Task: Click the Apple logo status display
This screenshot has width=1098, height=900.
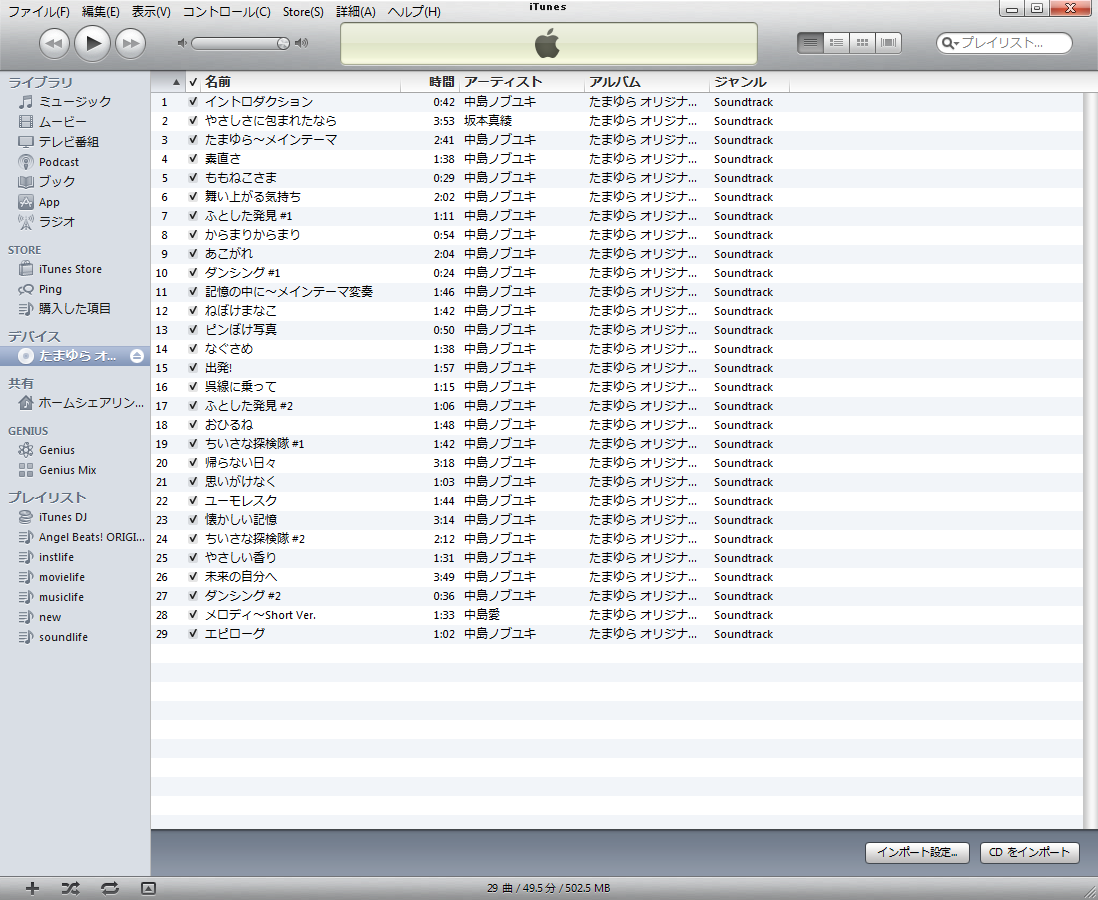Action: pyautogui.click(x=548, y=43)
